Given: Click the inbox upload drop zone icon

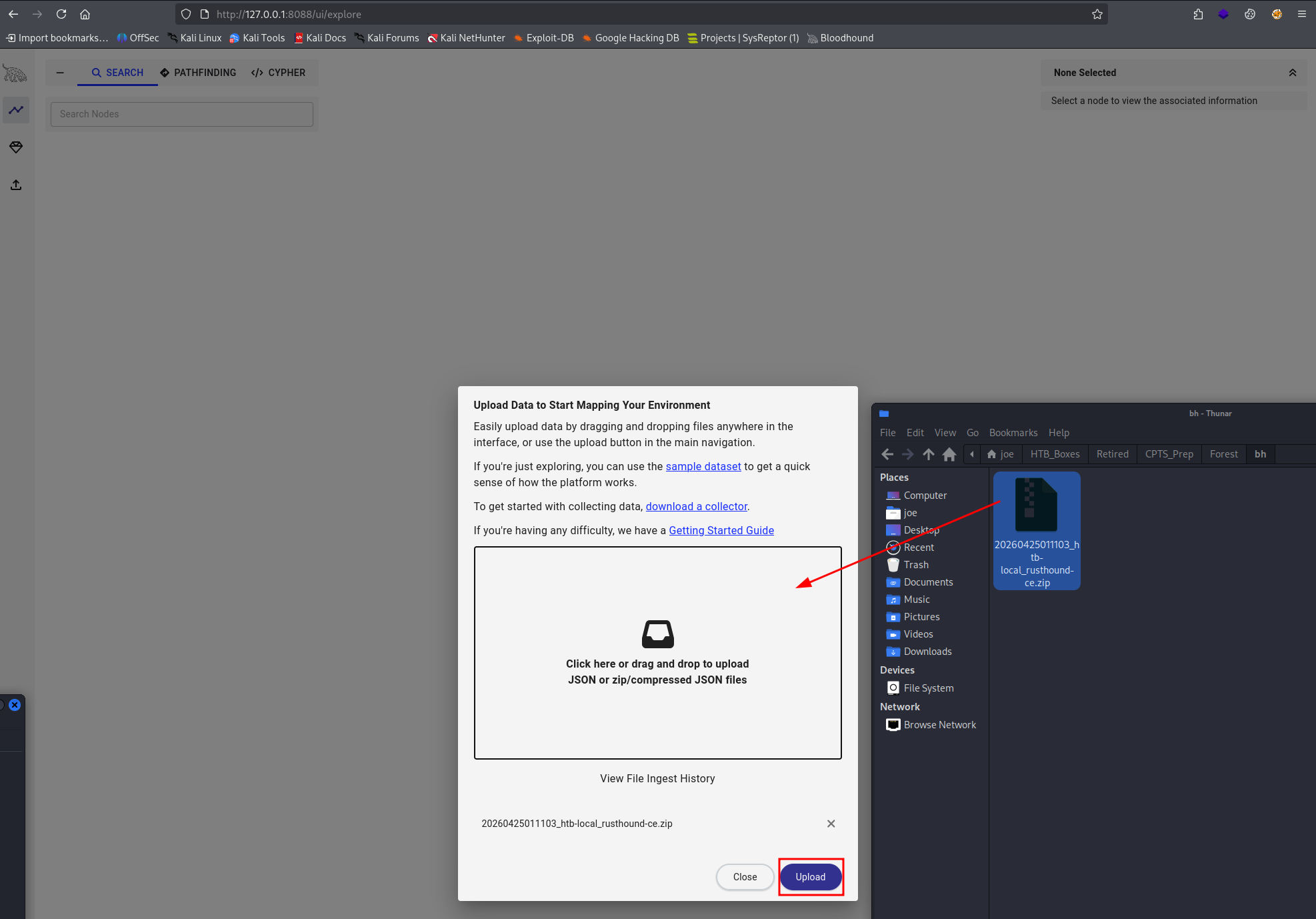Looking at the screenshot, I should 657,634.
